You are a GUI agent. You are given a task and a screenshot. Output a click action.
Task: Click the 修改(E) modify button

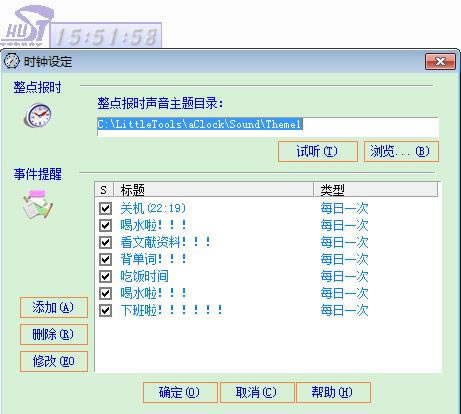(x=54, y=361)
